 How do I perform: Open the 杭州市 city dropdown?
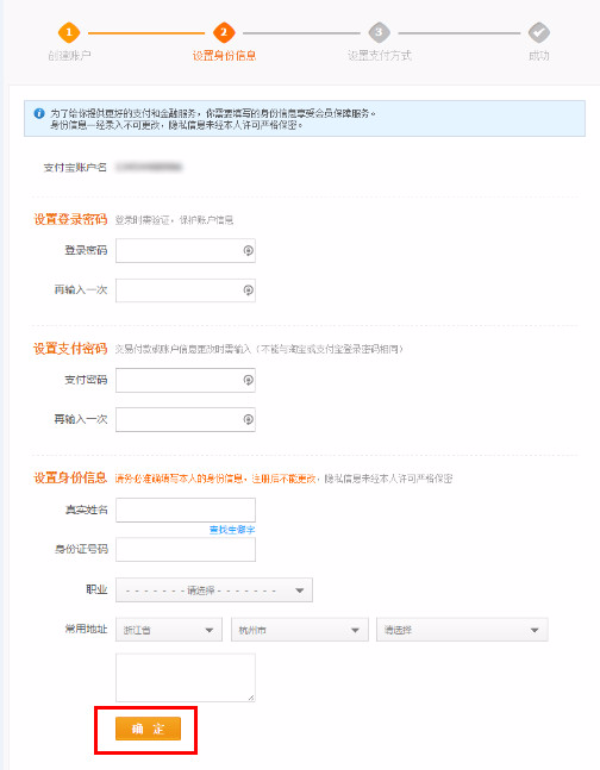click(x=298, y=630)
